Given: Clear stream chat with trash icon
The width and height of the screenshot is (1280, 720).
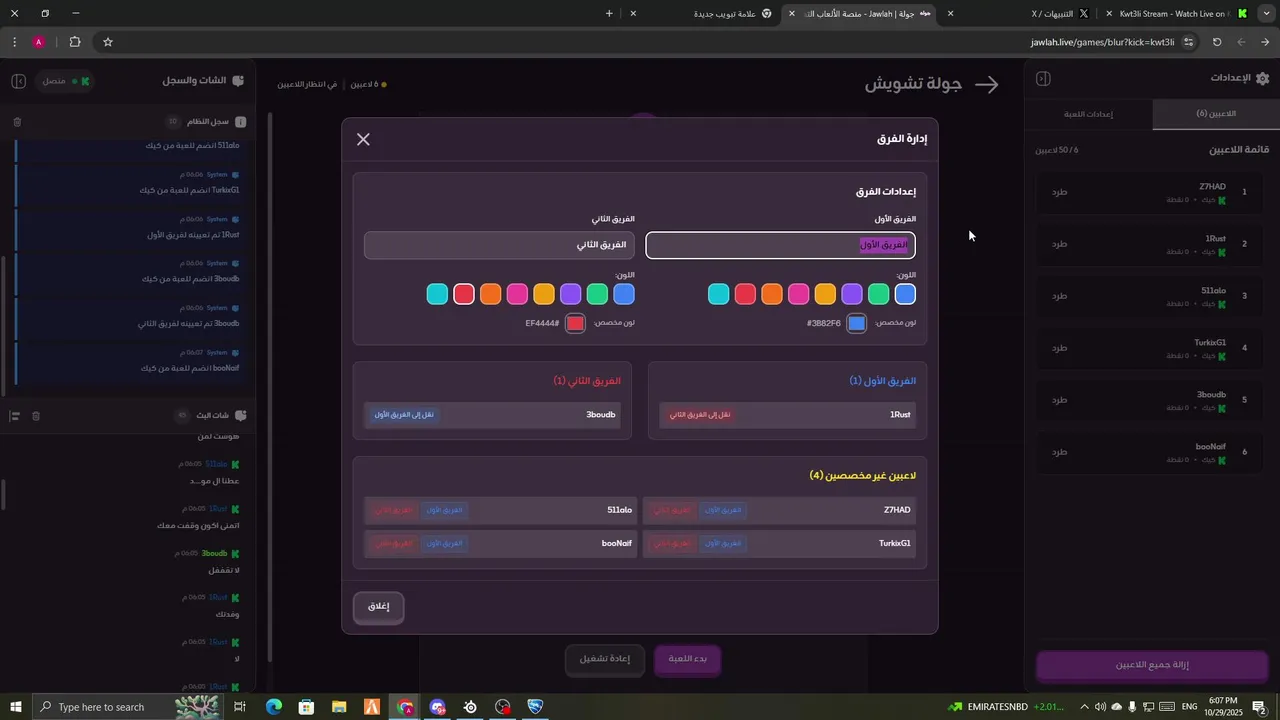Looking at the screenshot, I should (x=36, y=416).
